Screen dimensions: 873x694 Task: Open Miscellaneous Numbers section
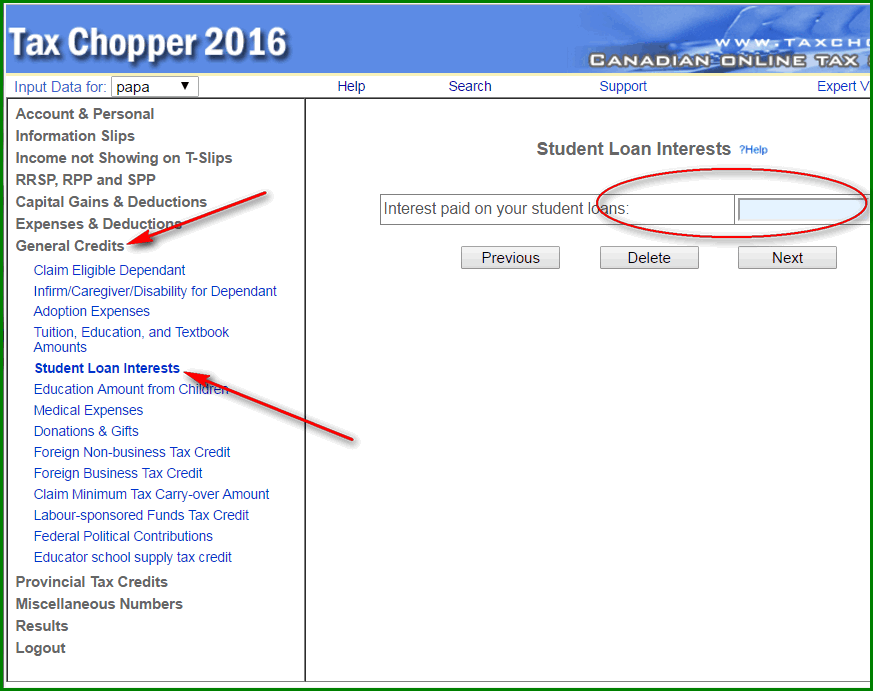99,604
